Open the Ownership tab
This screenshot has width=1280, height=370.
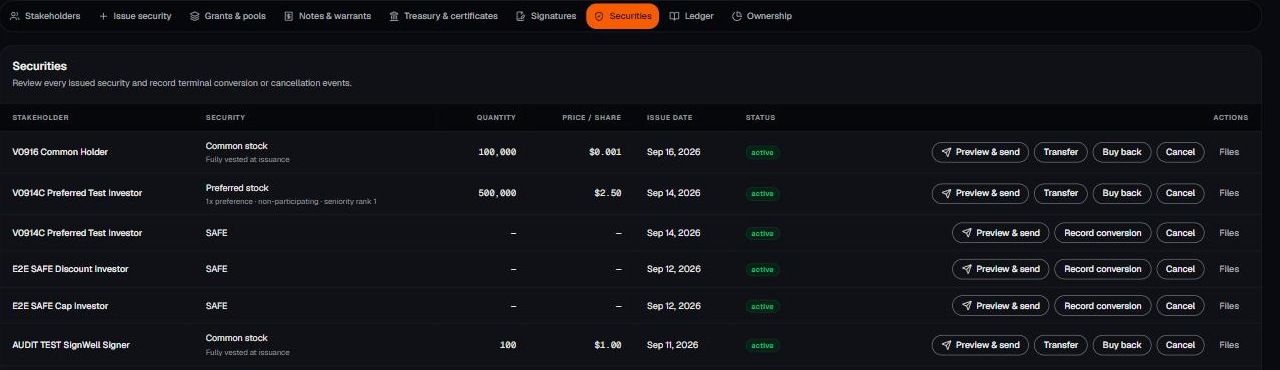coord(762,16)
